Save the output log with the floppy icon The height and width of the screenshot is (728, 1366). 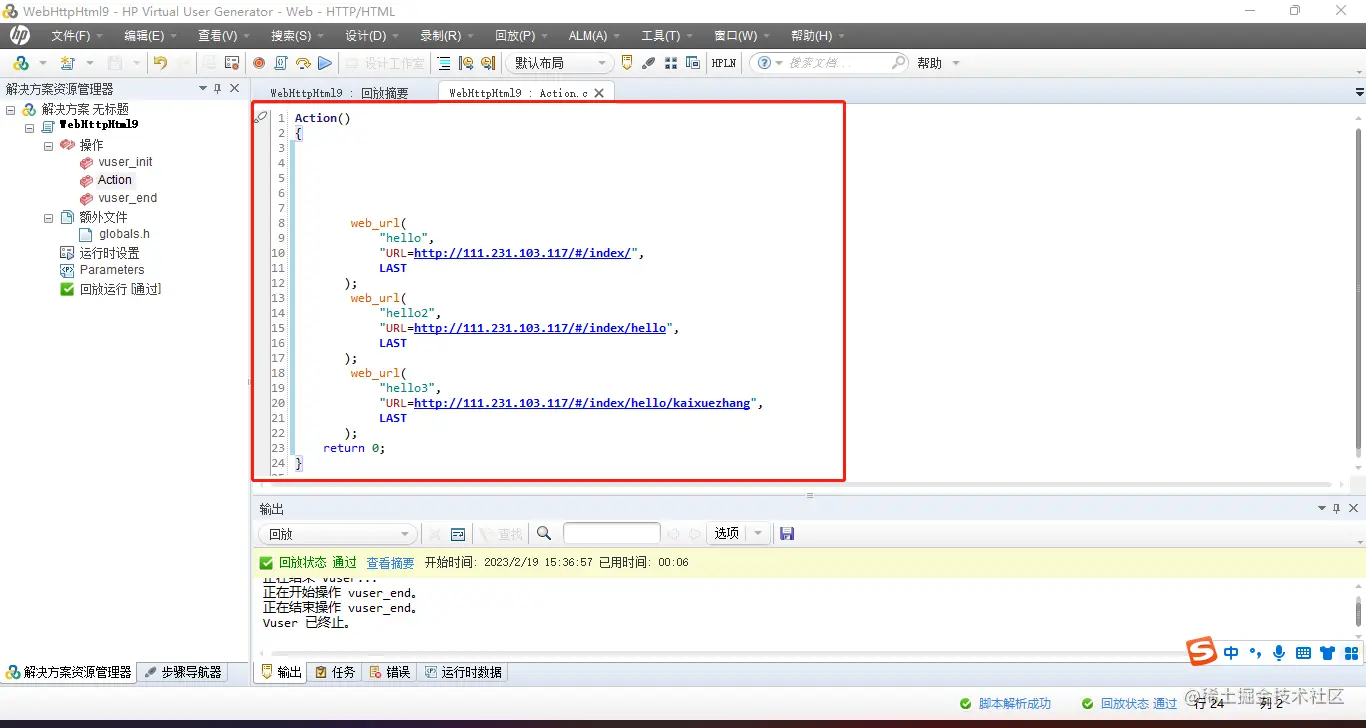[787, 533]
